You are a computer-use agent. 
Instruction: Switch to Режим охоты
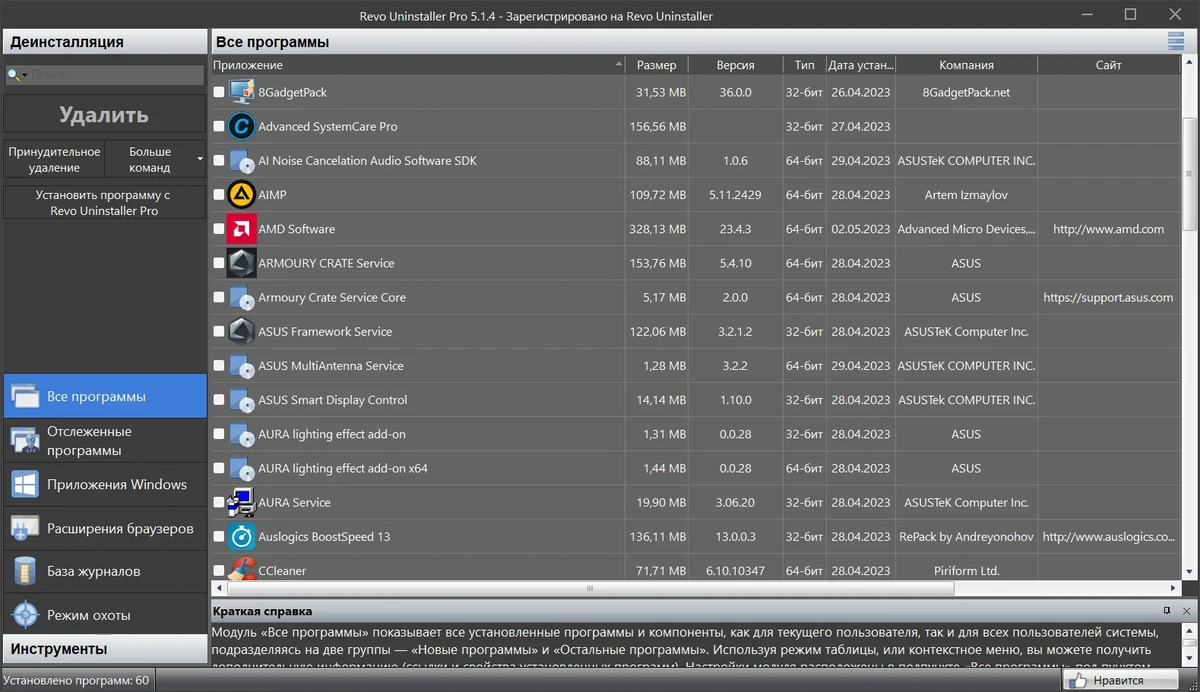point(105,615)
